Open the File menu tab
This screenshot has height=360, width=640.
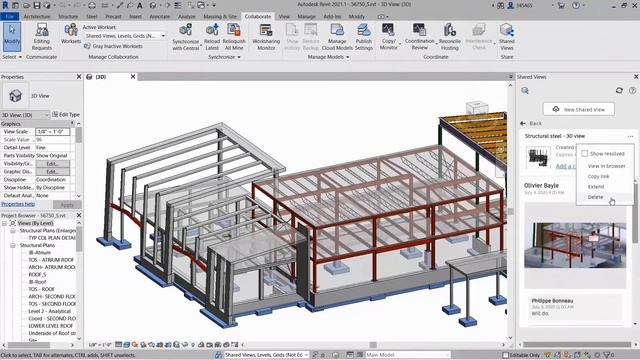10,16
